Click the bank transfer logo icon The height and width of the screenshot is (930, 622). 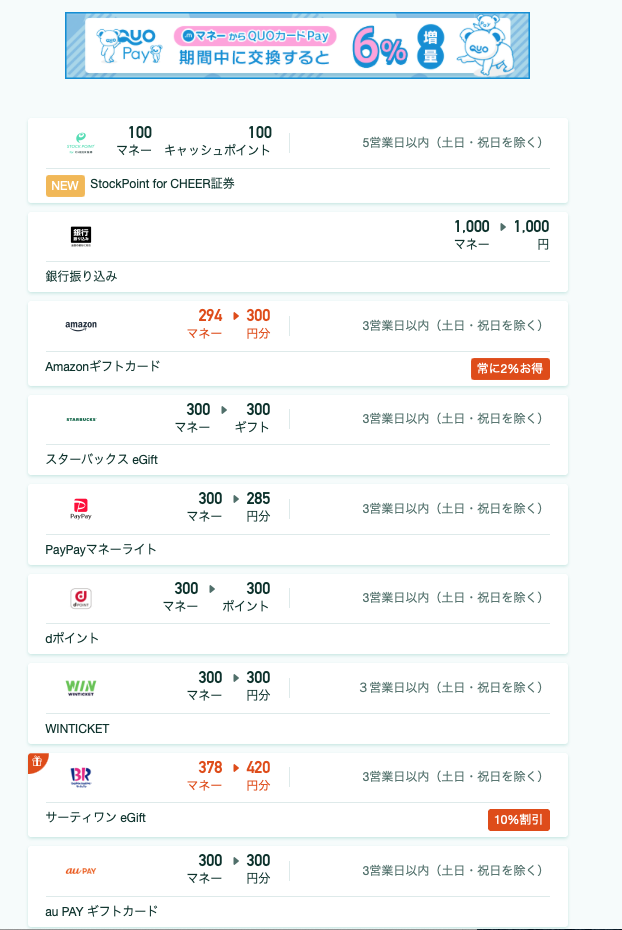[81, 236]
